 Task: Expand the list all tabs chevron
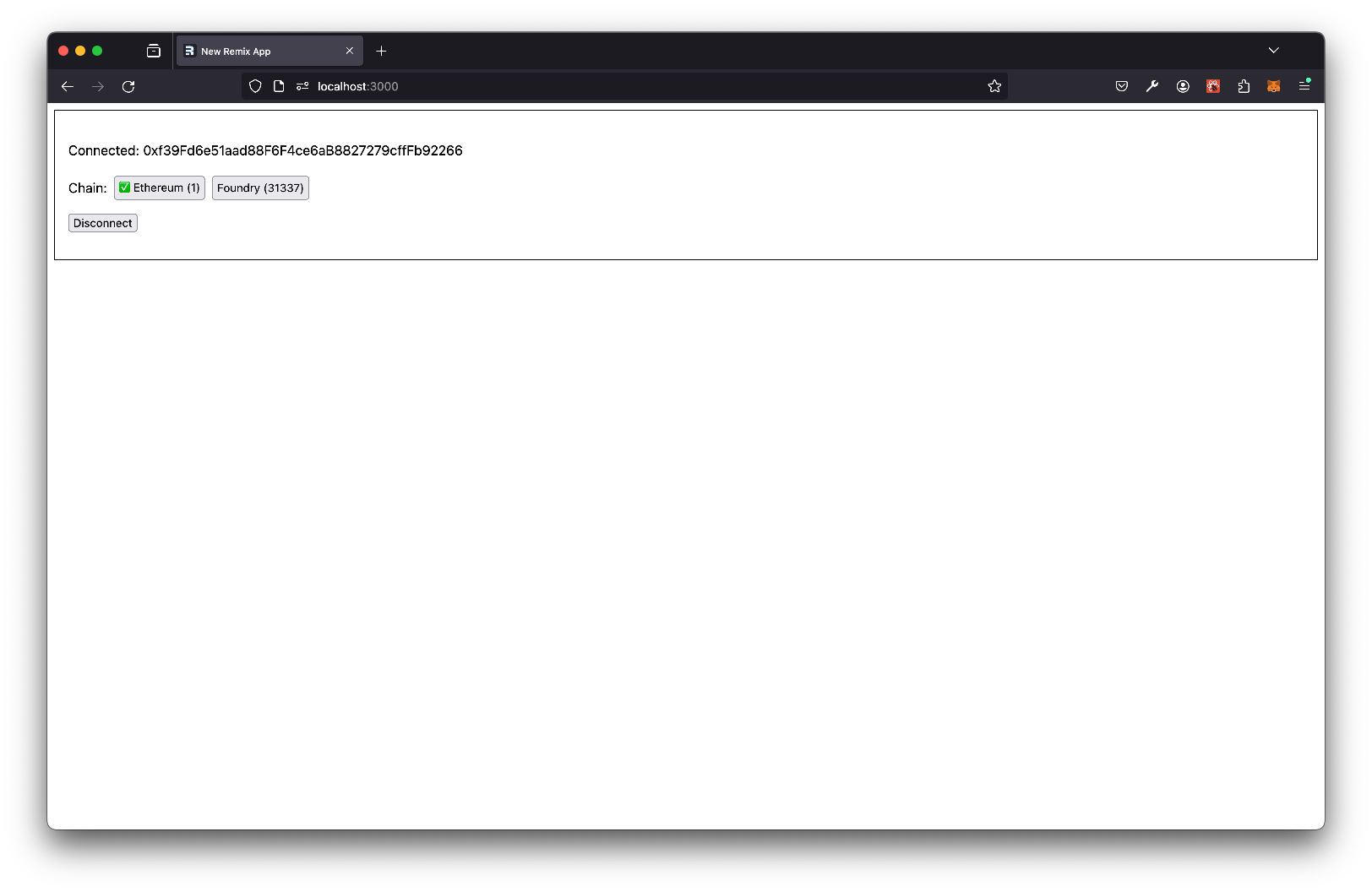[x=1274, y=51]
